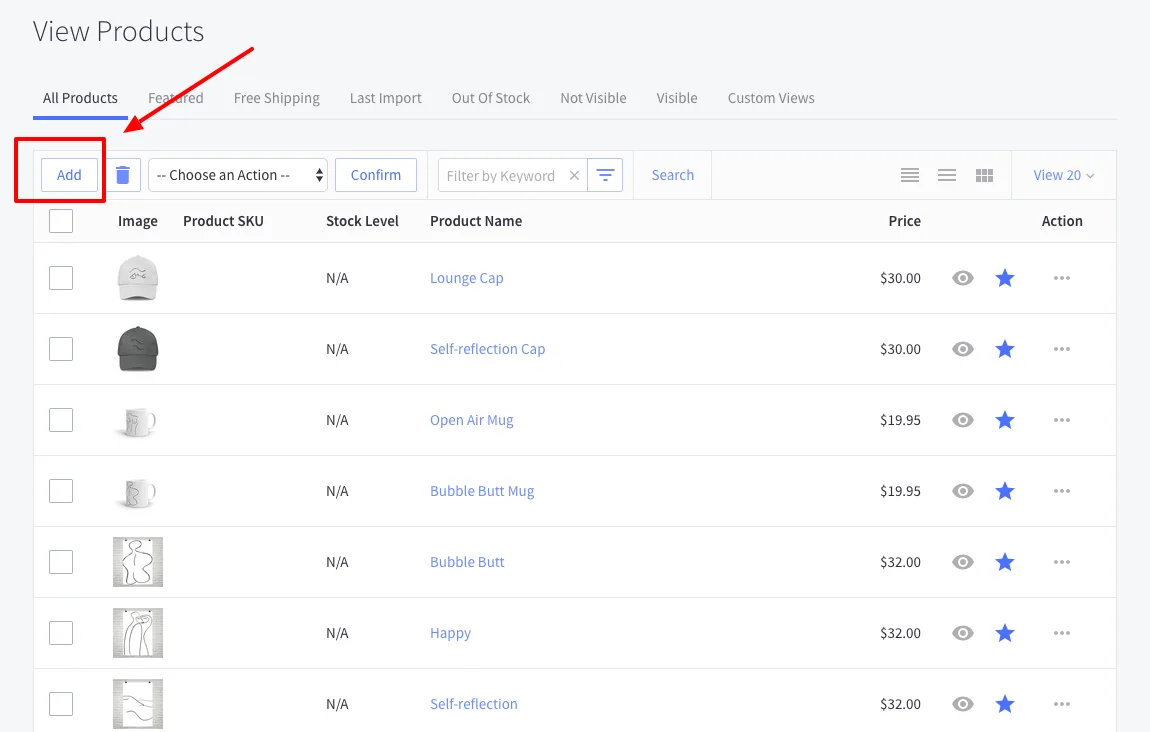The width and height of the screenshot is (1150, 732).
Task: Switch to expanded list view icon
Action: click(x=909, y=175)
